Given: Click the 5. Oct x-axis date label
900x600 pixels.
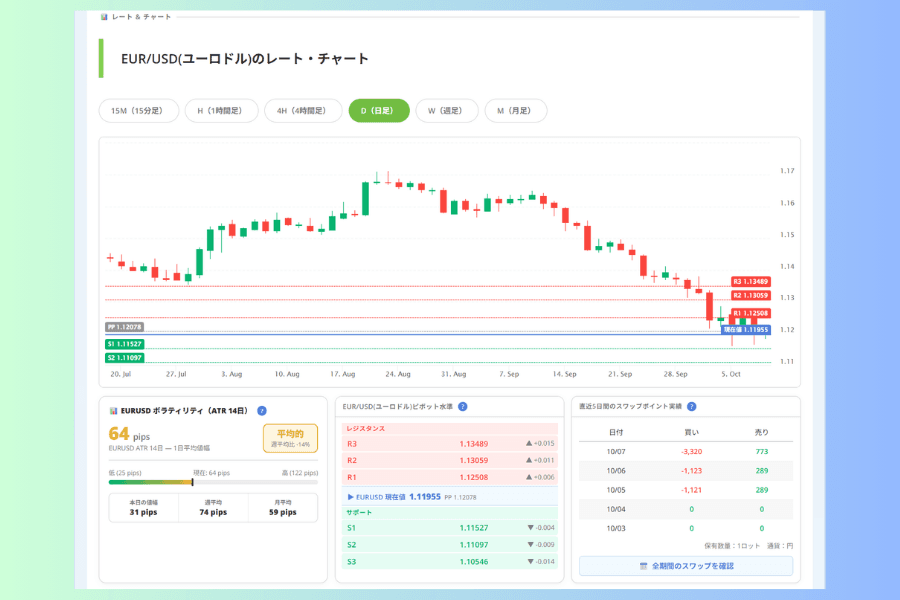Looking at the screenshot, I should pyautogui.click(x=731, y=374).
